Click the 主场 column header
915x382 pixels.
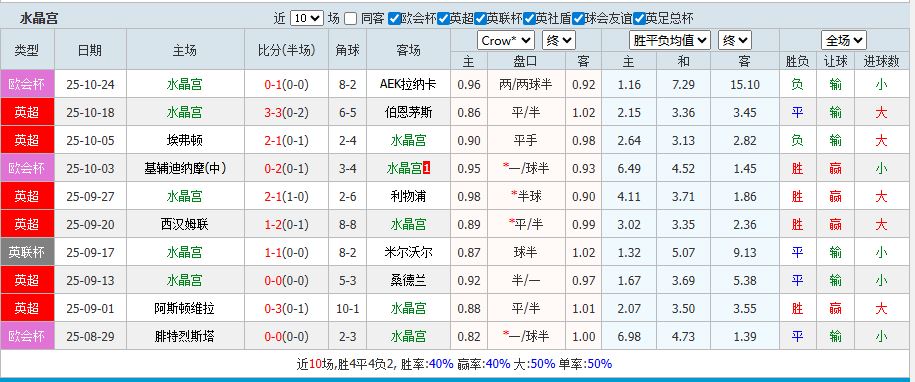(x=184, y=50)
